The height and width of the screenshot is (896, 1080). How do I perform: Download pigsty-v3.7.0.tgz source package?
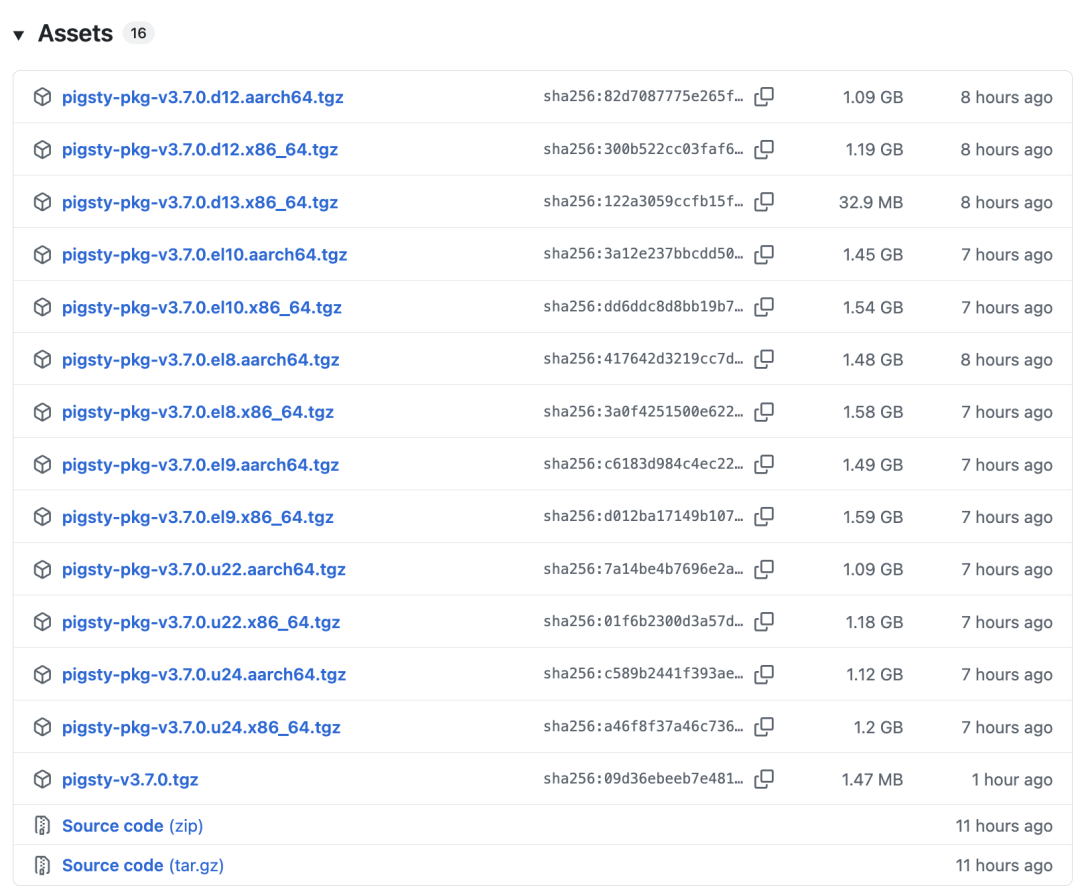(x=130, y=780)
